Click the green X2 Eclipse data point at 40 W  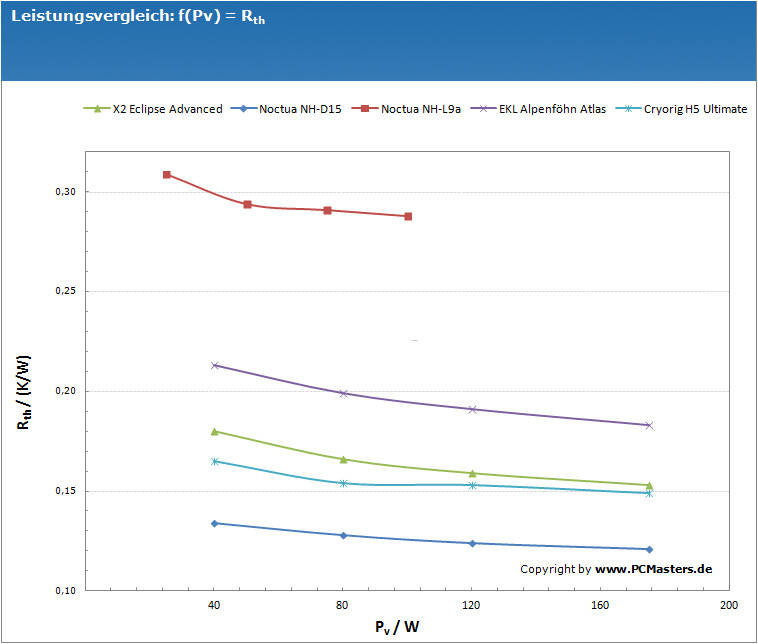[215, 432]
